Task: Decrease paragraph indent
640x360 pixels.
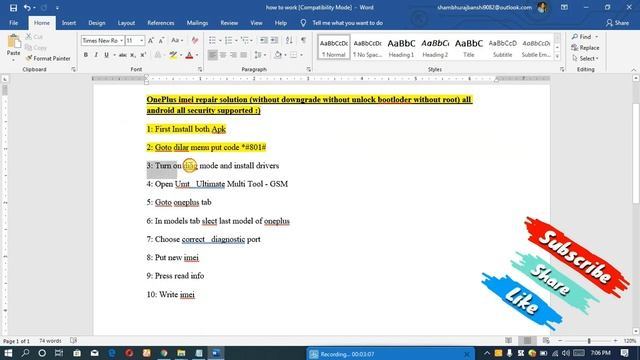Action: click(x=264, y=40)
